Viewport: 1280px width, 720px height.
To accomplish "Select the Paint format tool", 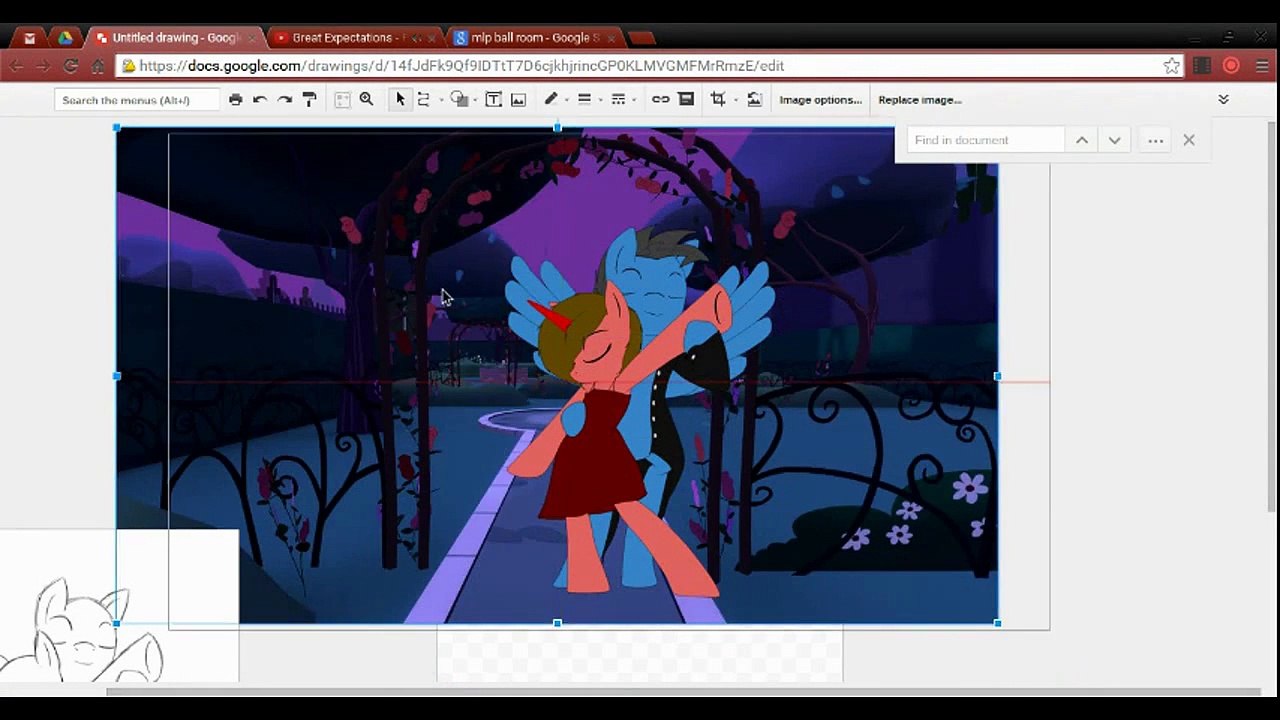I will [309, 99].
